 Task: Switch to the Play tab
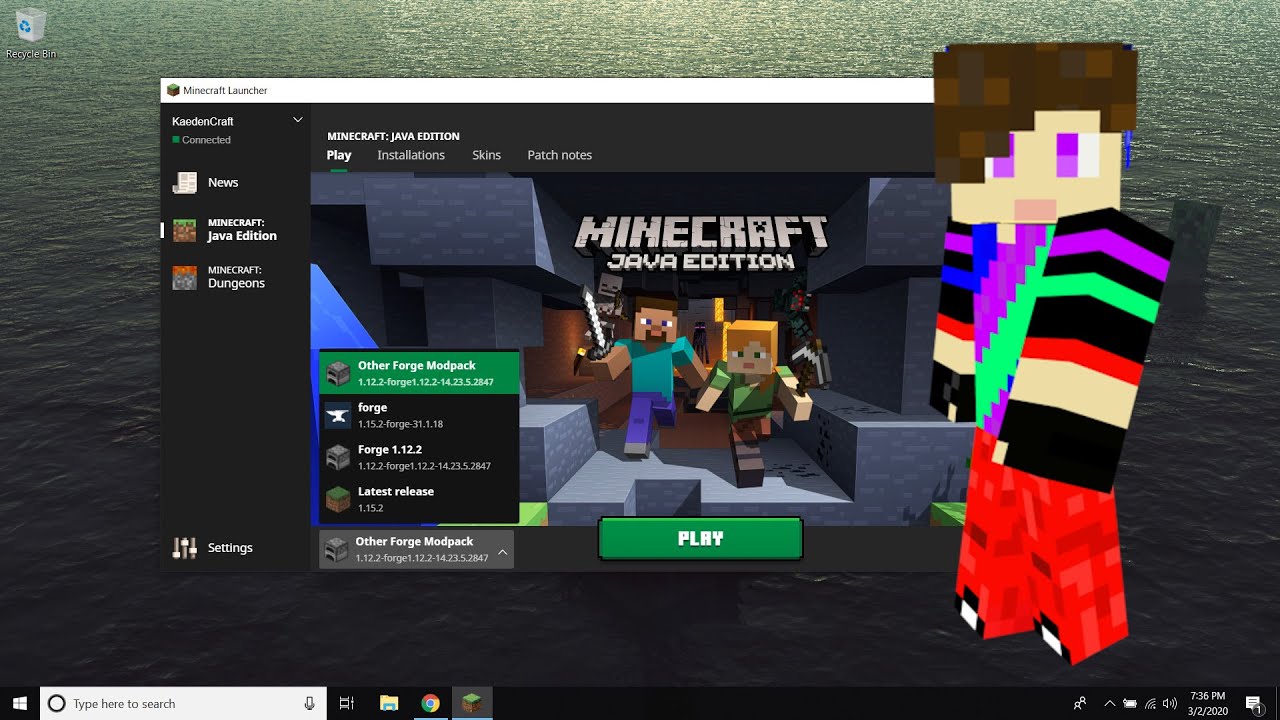point(339,155)
